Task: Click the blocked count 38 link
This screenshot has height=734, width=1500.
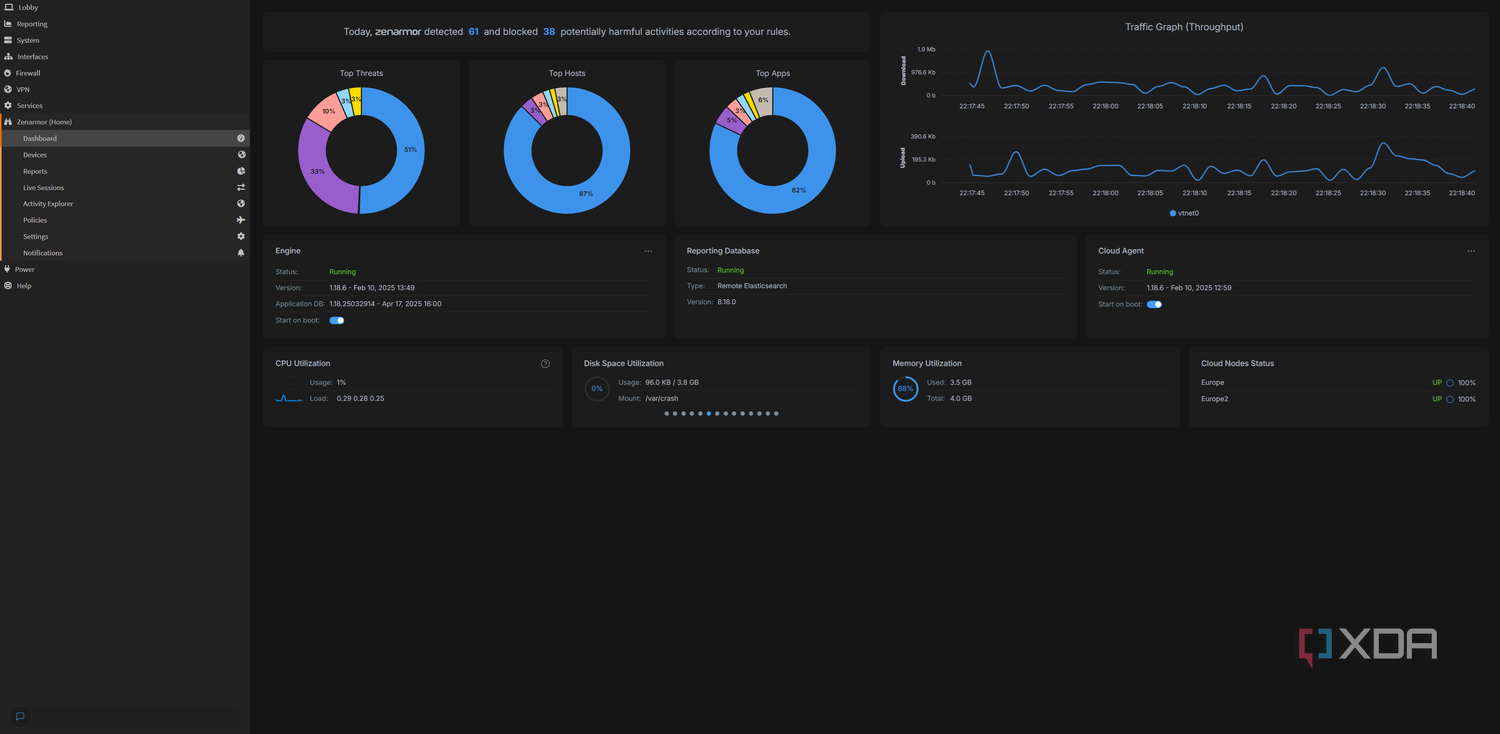Action: coord(549,32)
